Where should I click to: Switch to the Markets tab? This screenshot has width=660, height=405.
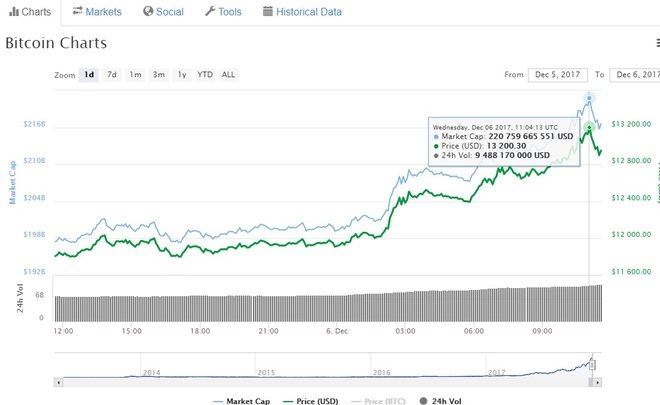(x=97, y=12)
